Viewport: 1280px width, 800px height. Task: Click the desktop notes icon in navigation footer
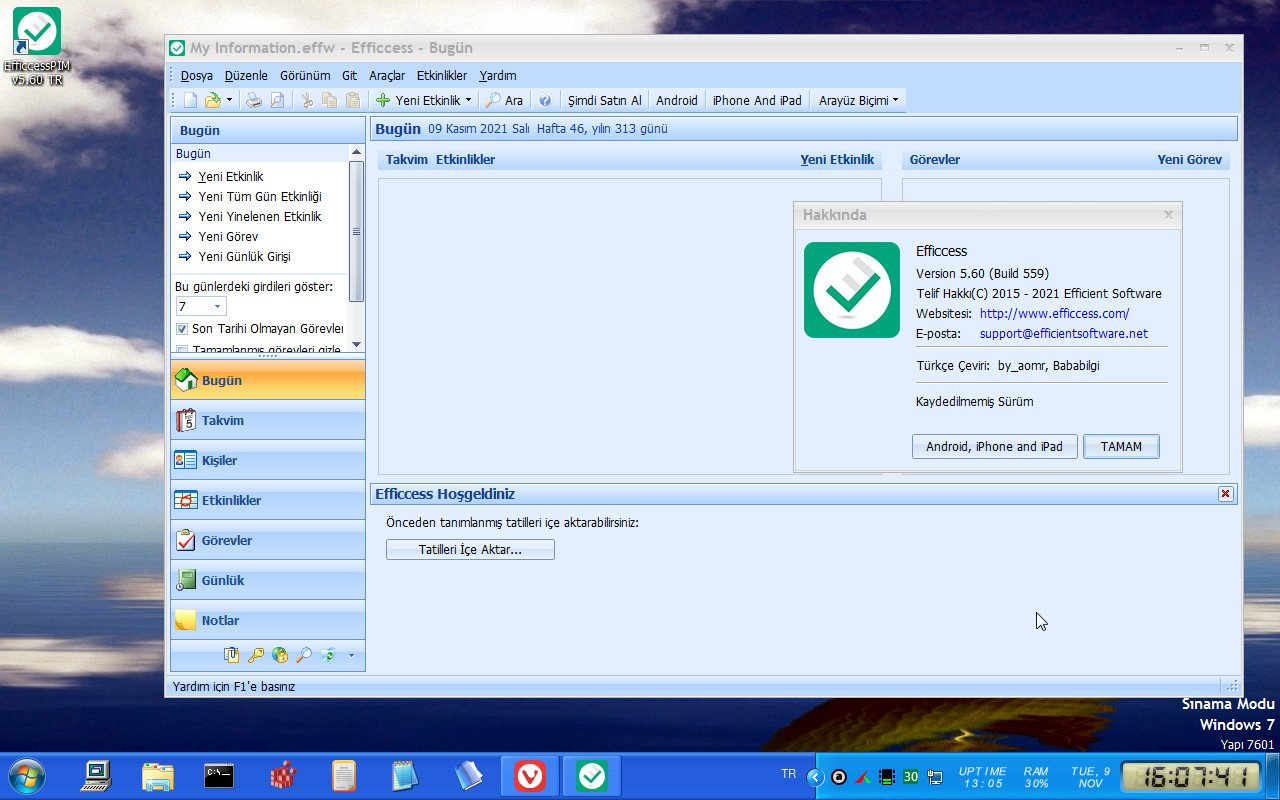[x=232, y=655]
